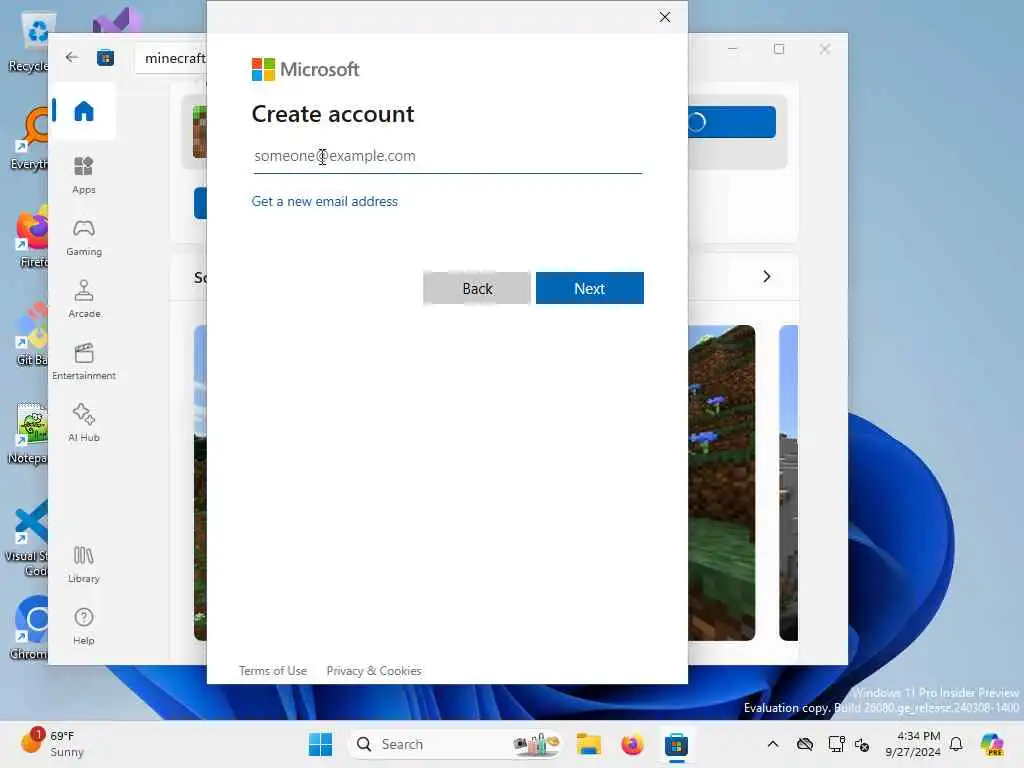Click the email address input field
Viewport: 1024px width, 768px height.
(x=447, y=156)
